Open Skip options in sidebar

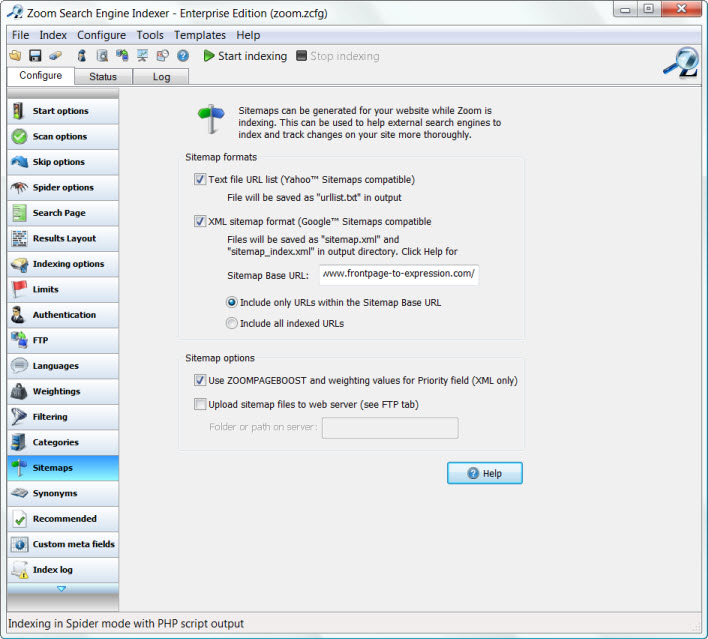[x=63, y=162]
